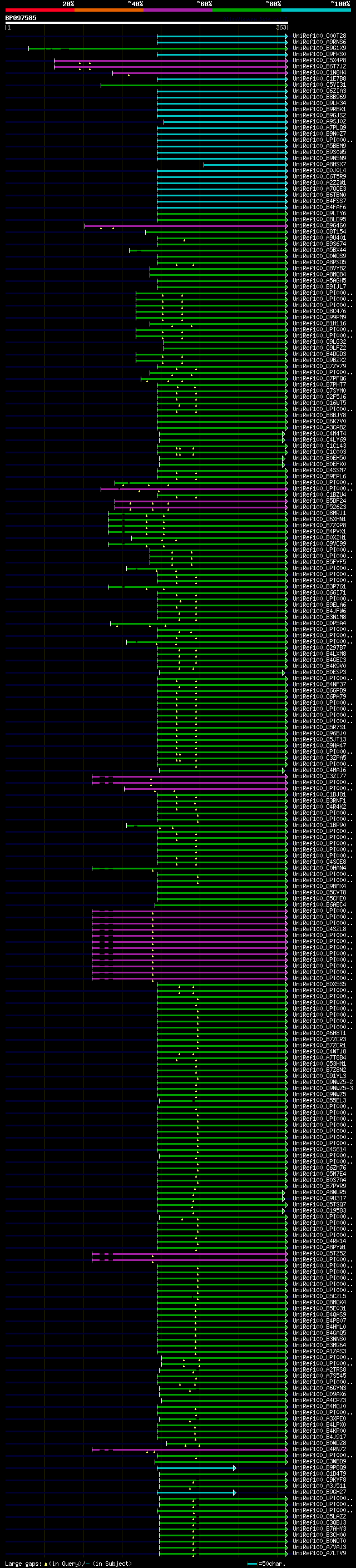Screen dimensions: 356x1568
Task: Select hit label UniRef100_B0X2H1
Action: (319, 537)
